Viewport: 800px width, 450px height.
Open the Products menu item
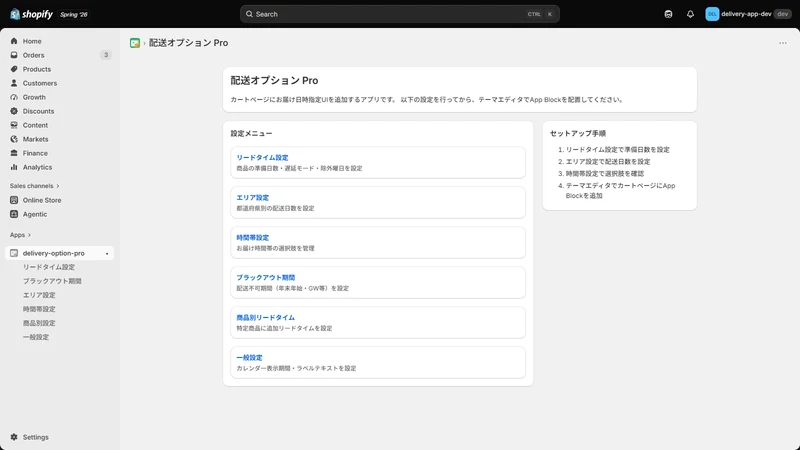[37, 69]
